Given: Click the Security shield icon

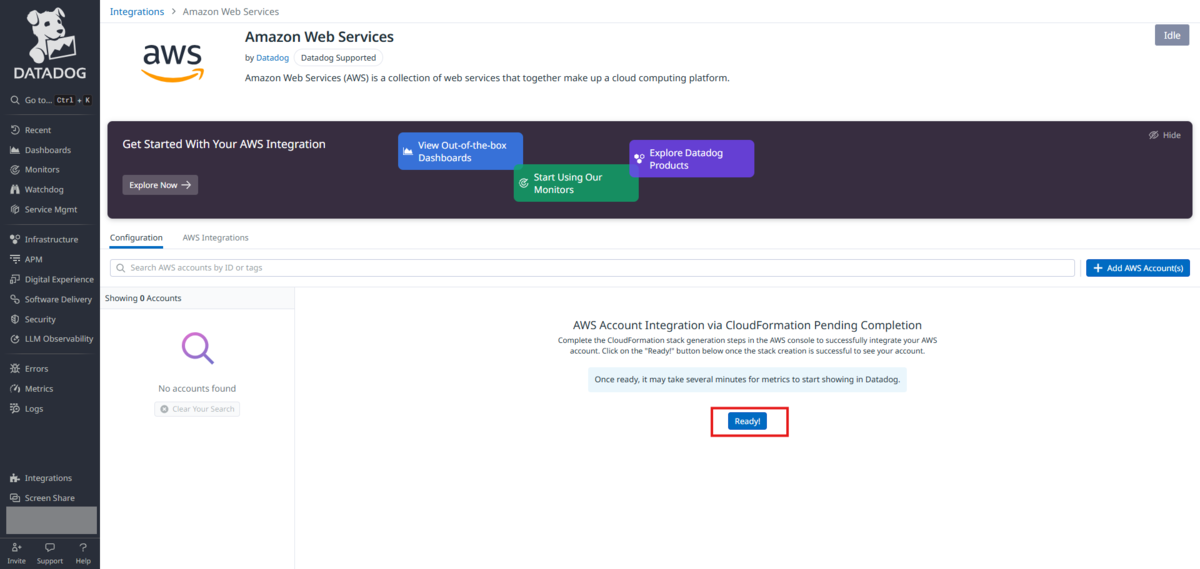Looking at the screenshot, I should (x=15, y=320).
